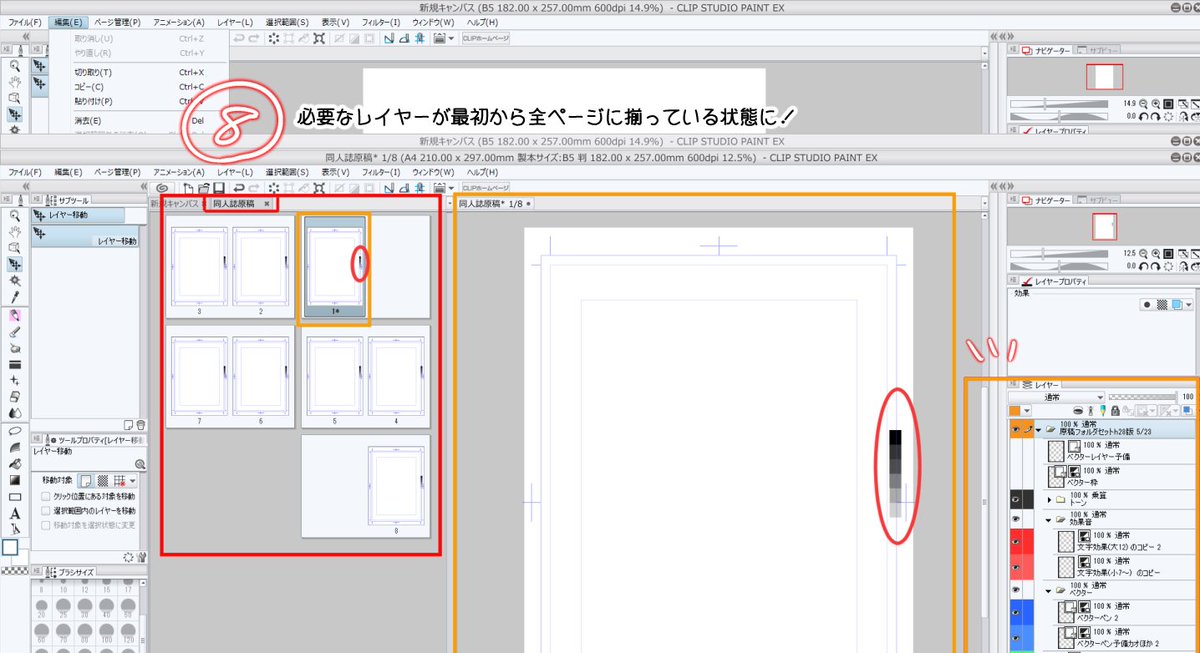Select the Text tool (A)
This screenshot has width=1200, height=653.
15,513
